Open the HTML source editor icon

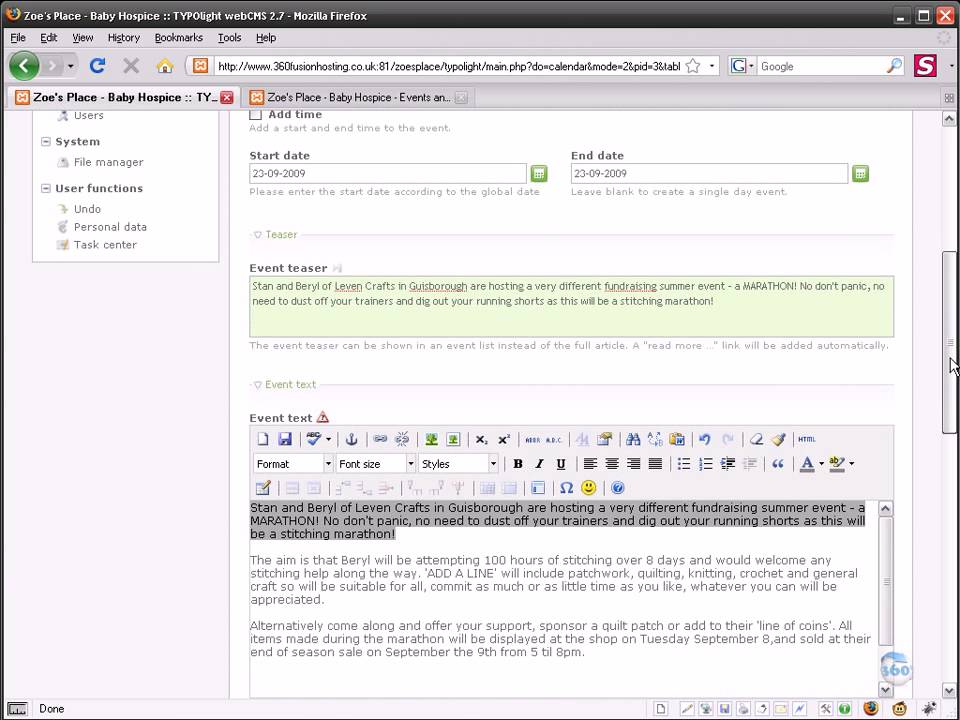pos(807,439)
